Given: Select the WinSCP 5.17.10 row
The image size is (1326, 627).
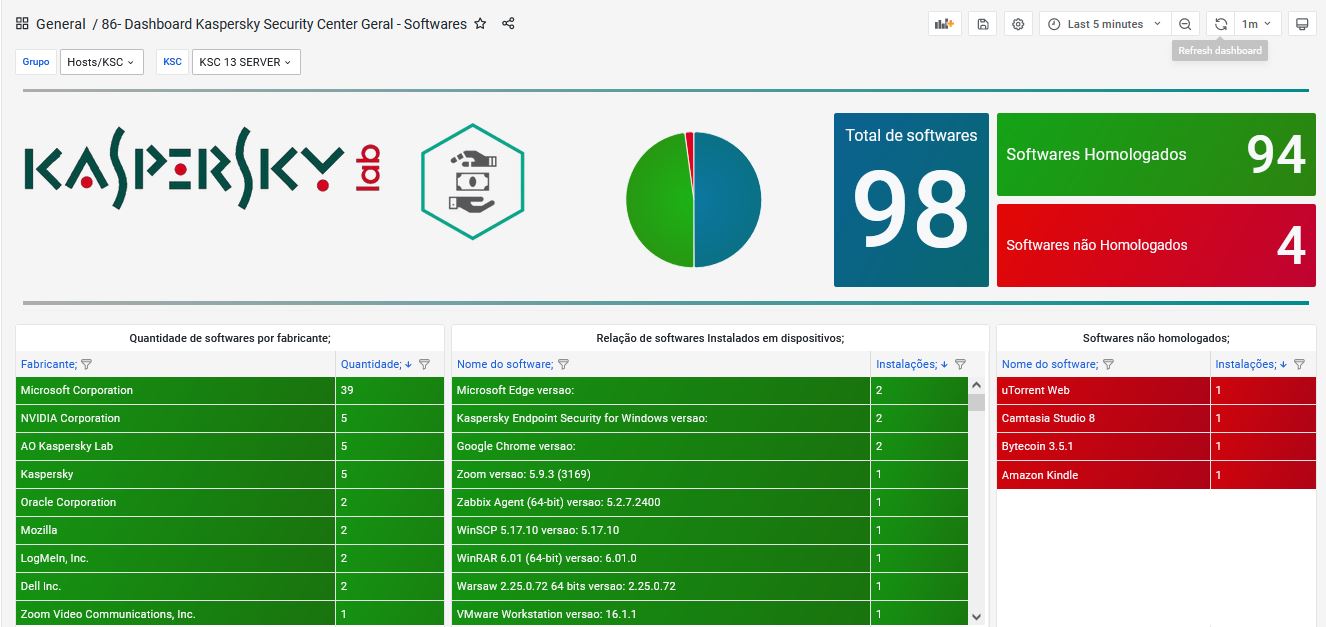Looking at the screenshot, I should (x=710, y=530).
